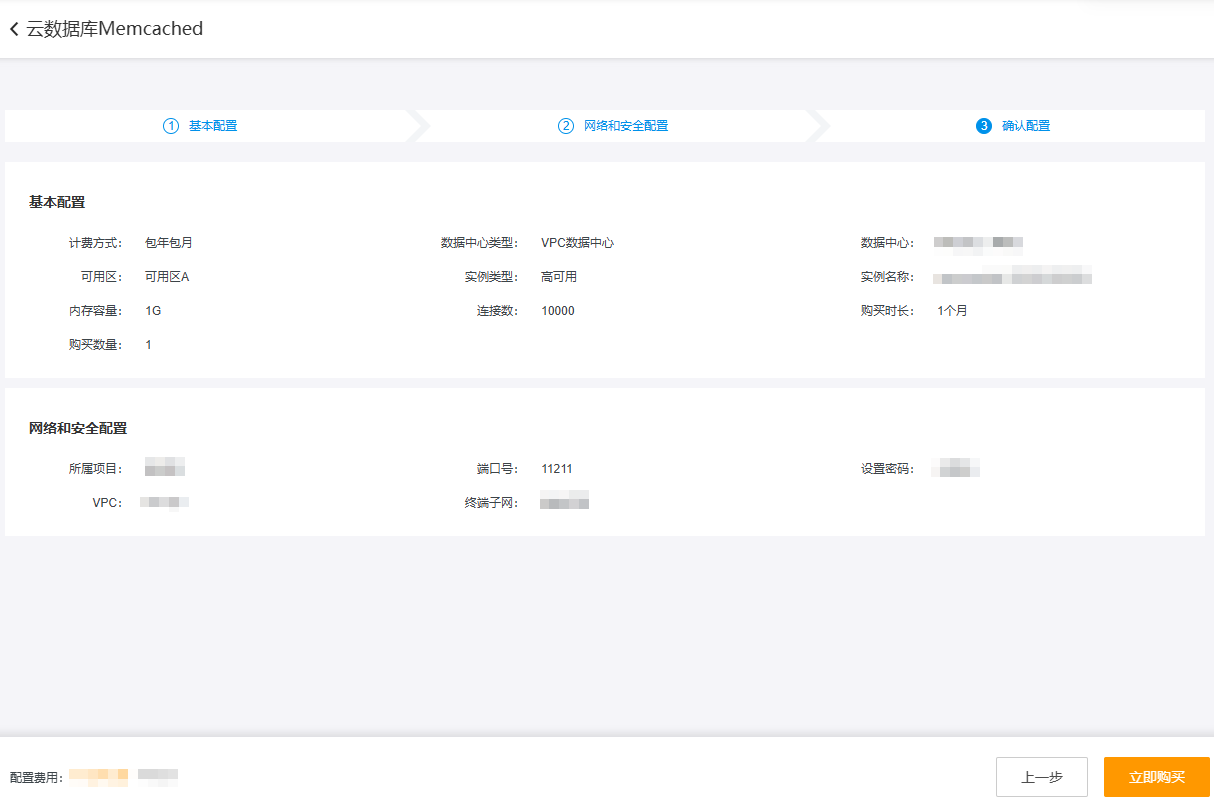Switch to the 网络和安全配置 step
This screenshot has width=1214, height=802.
pos(626,126)
